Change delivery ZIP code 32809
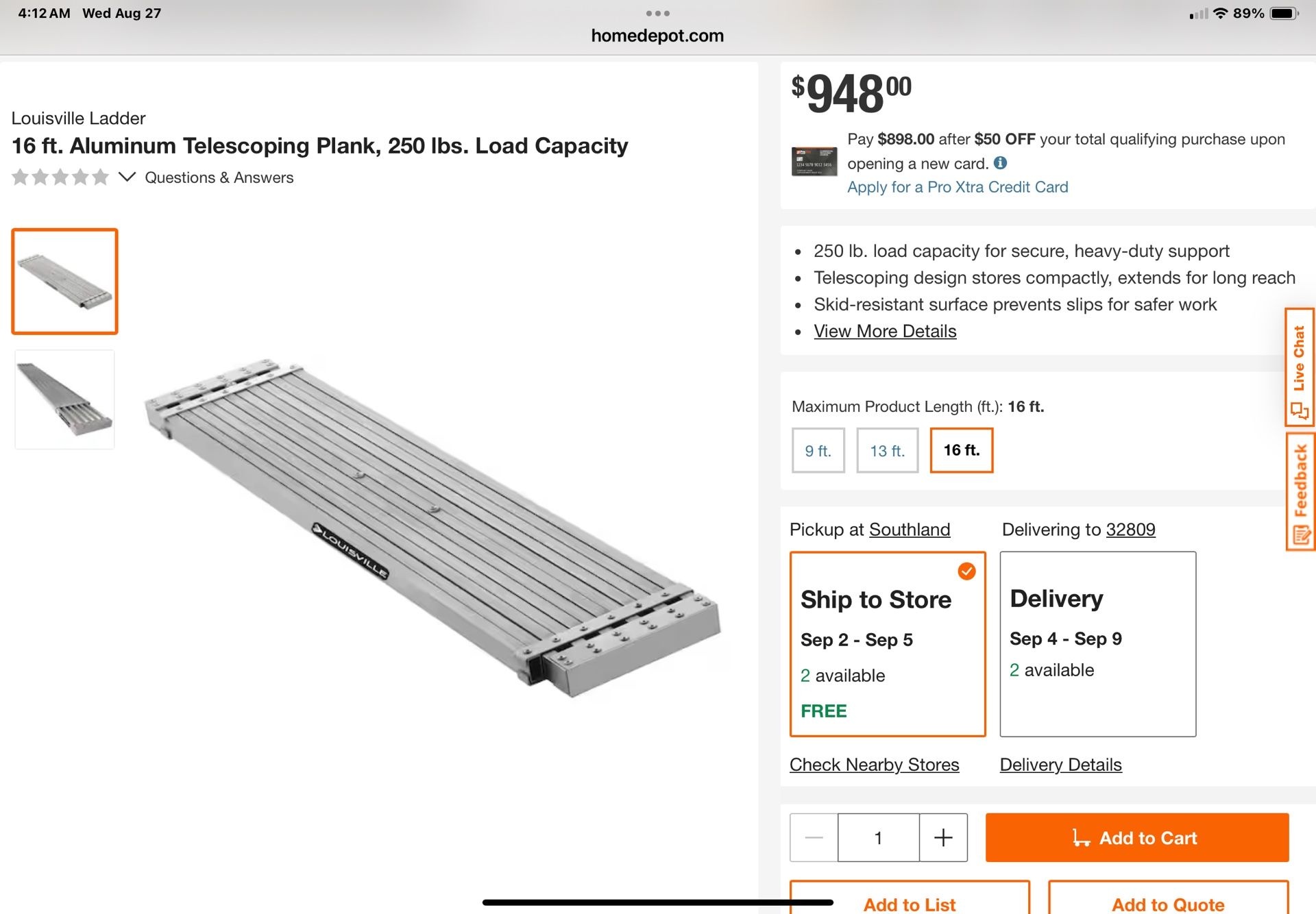This screenshot has height=914, width=1316. (x=1130, y=530)
